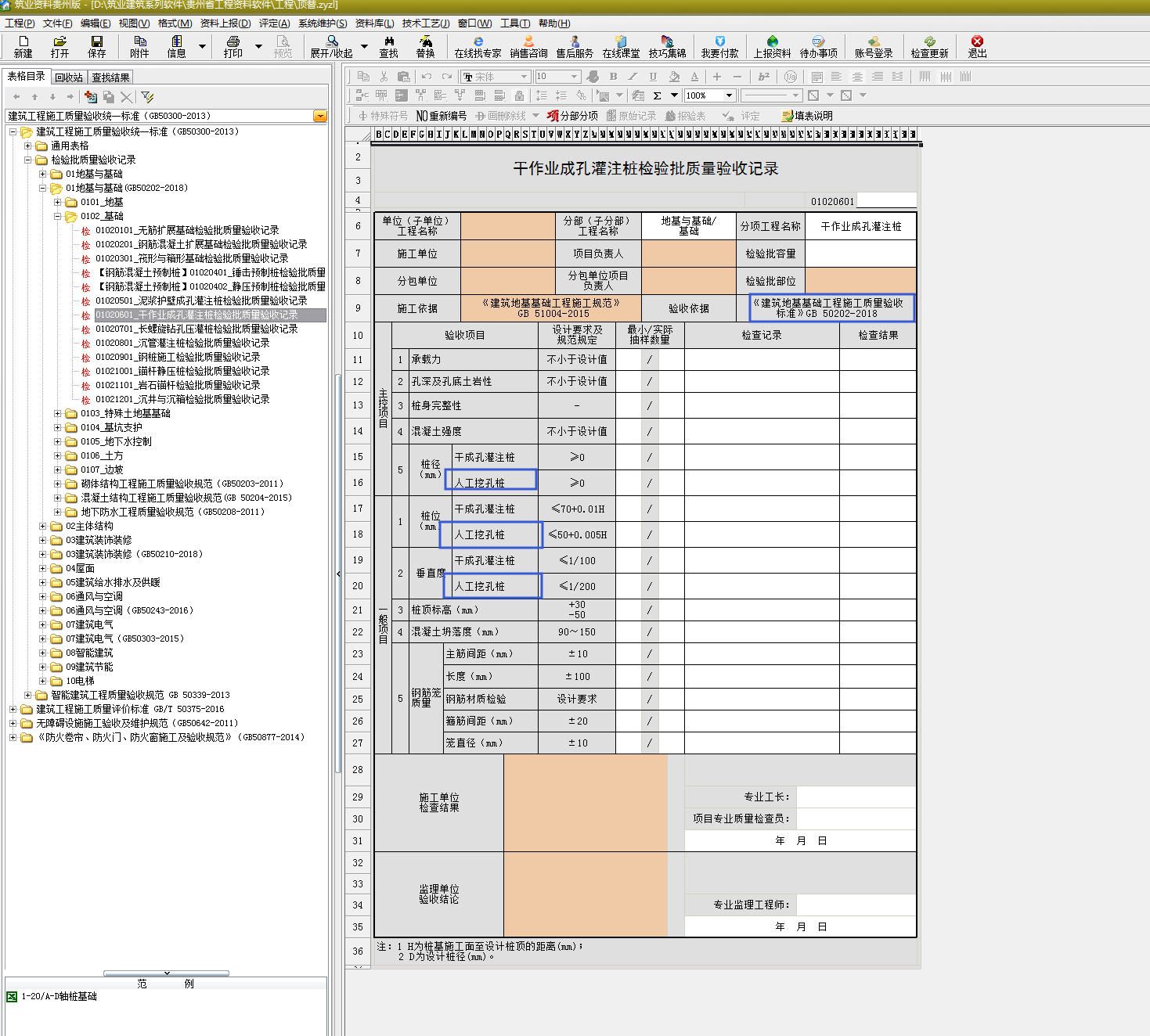Click the 检查更新 check update icon

point(929,47)
